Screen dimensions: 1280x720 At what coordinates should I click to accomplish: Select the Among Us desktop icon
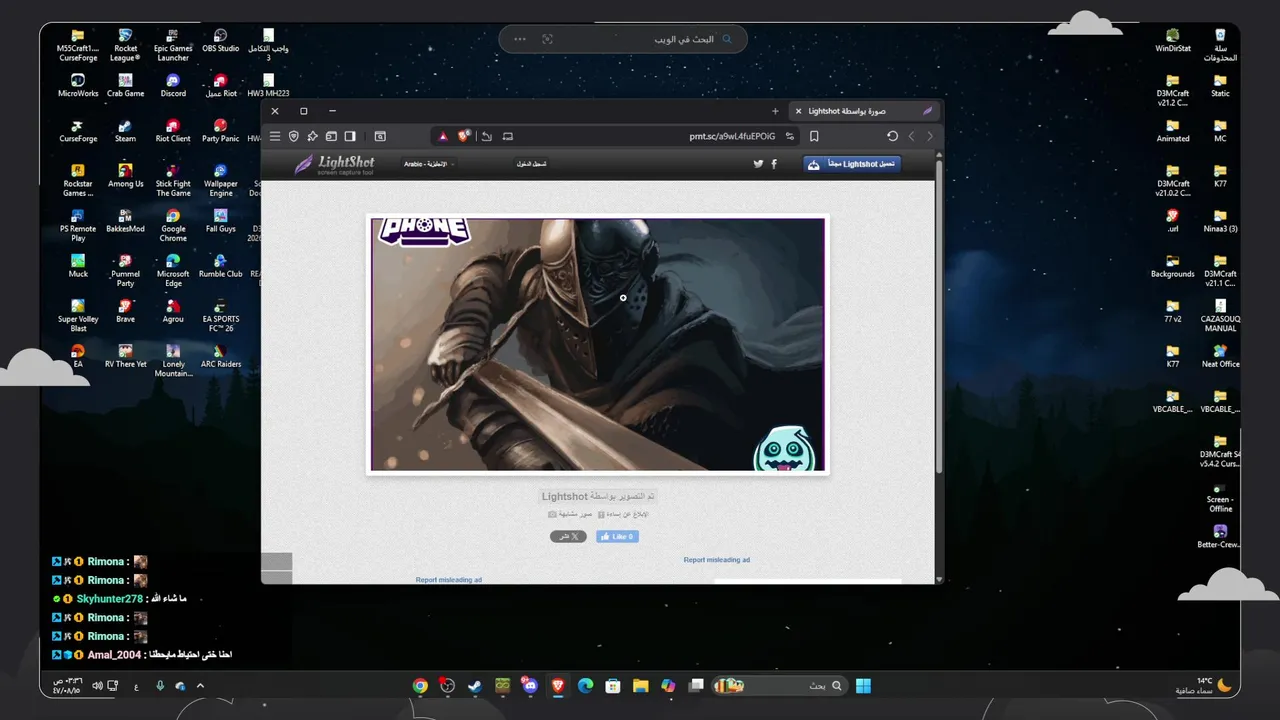click(x=125, y=176)
